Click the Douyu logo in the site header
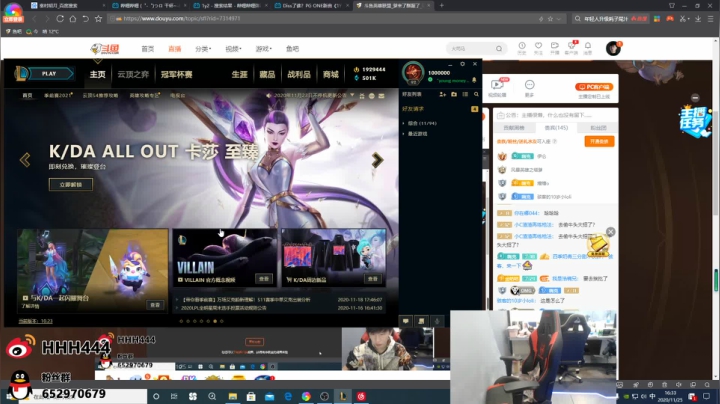Image resolution: width=720 pixels, height=404 pixels. (105, 49)
